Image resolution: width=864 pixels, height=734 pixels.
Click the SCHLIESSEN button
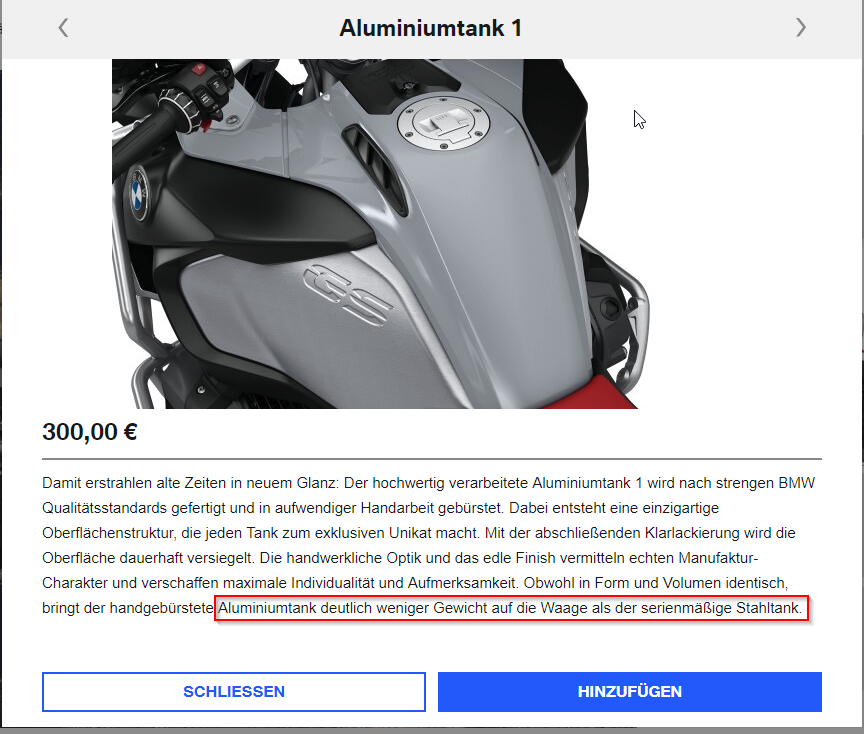click(x=234, y=692)
